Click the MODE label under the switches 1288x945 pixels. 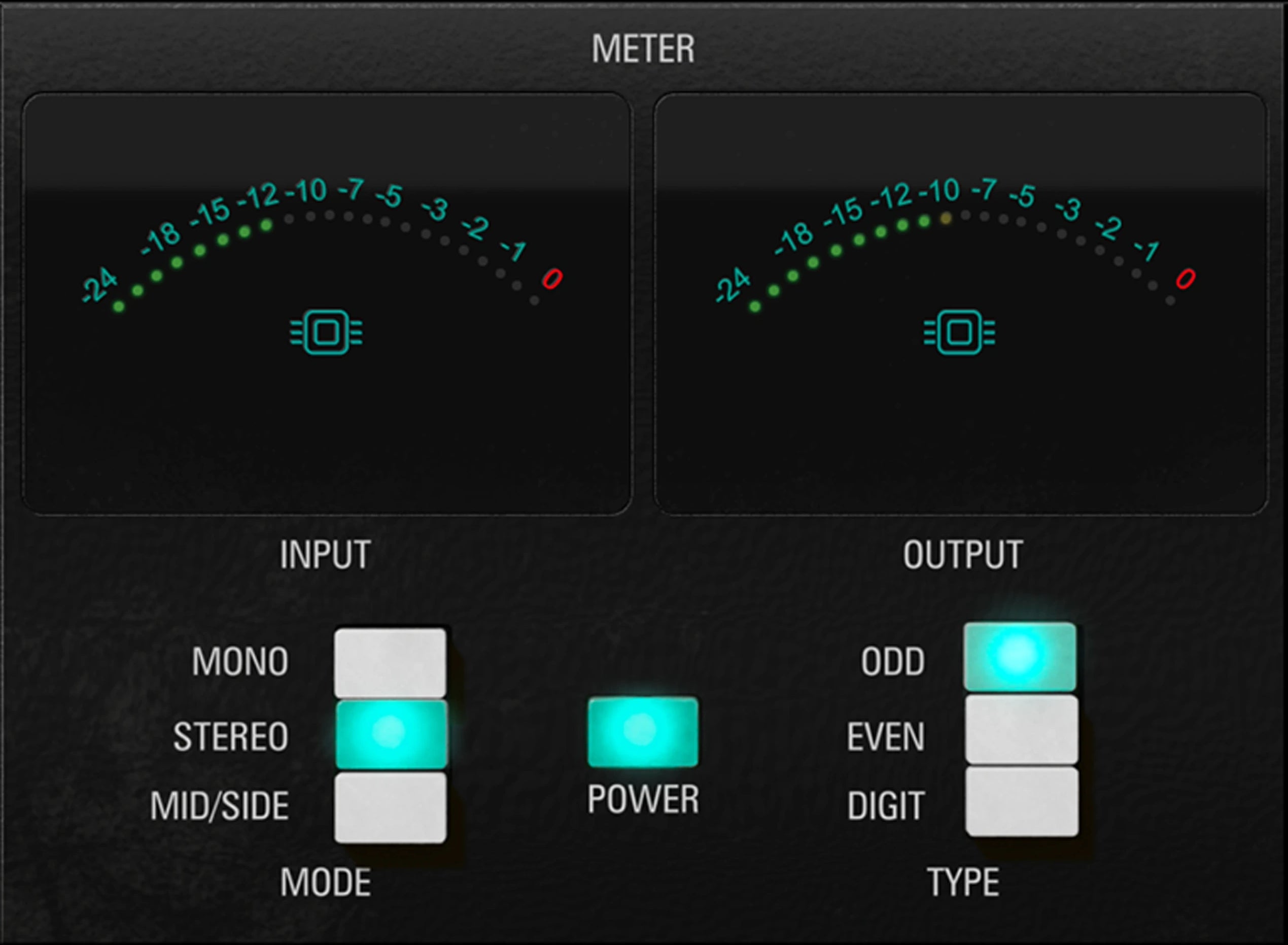coord(325,882)
